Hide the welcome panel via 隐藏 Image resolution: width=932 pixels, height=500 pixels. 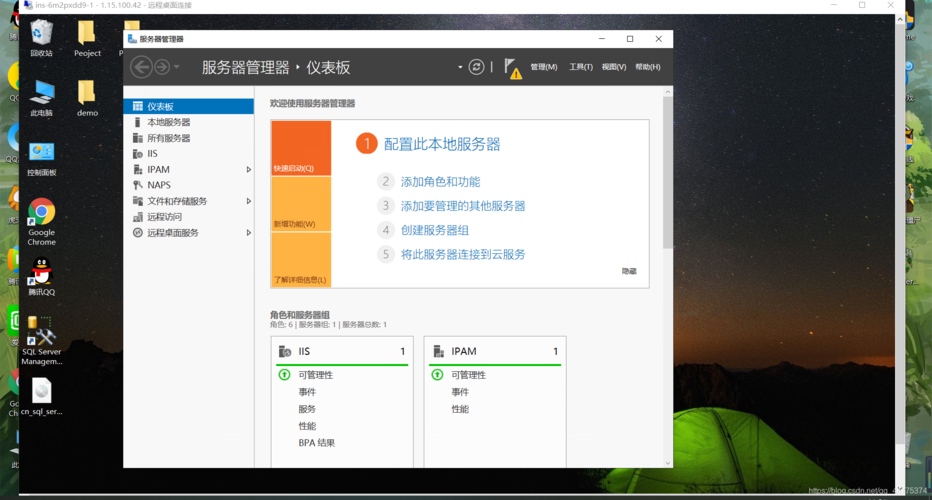tap(629, 271)
